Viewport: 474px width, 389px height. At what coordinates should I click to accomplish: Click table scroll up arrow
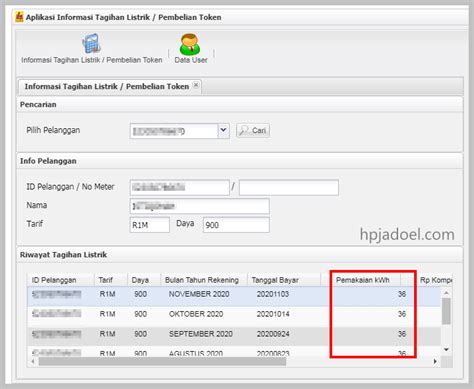point(446,293)
